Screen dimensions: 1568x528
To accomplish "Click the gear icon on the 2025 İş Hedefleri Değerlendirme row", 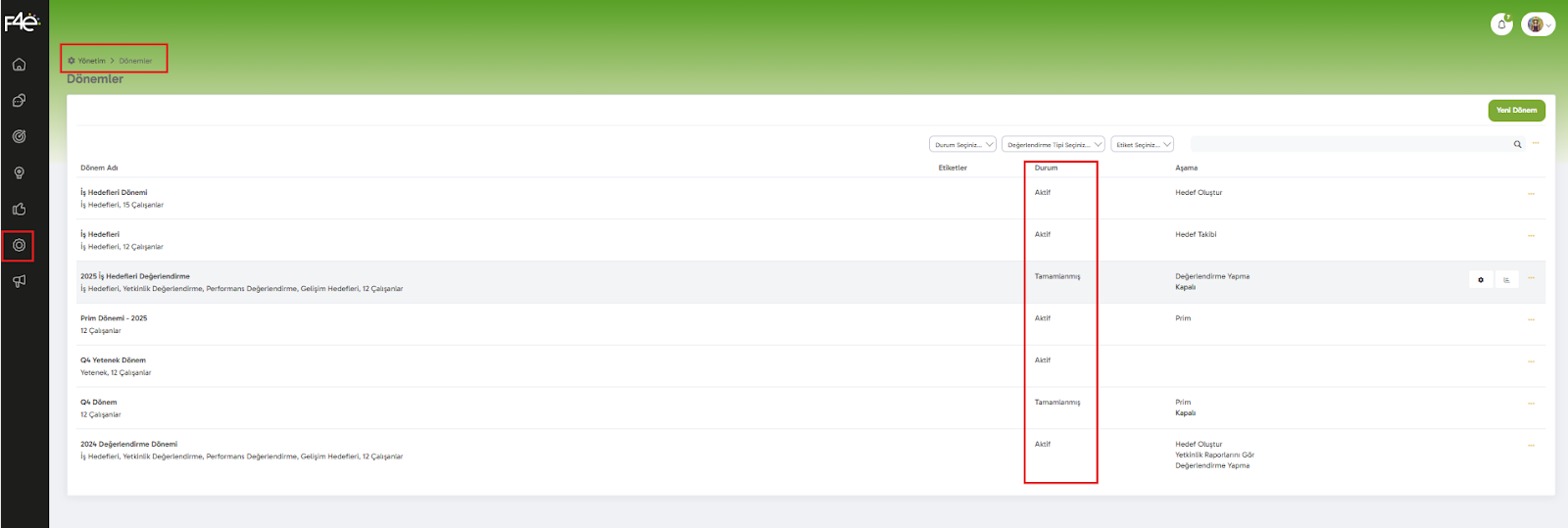I will [1481, 280].
